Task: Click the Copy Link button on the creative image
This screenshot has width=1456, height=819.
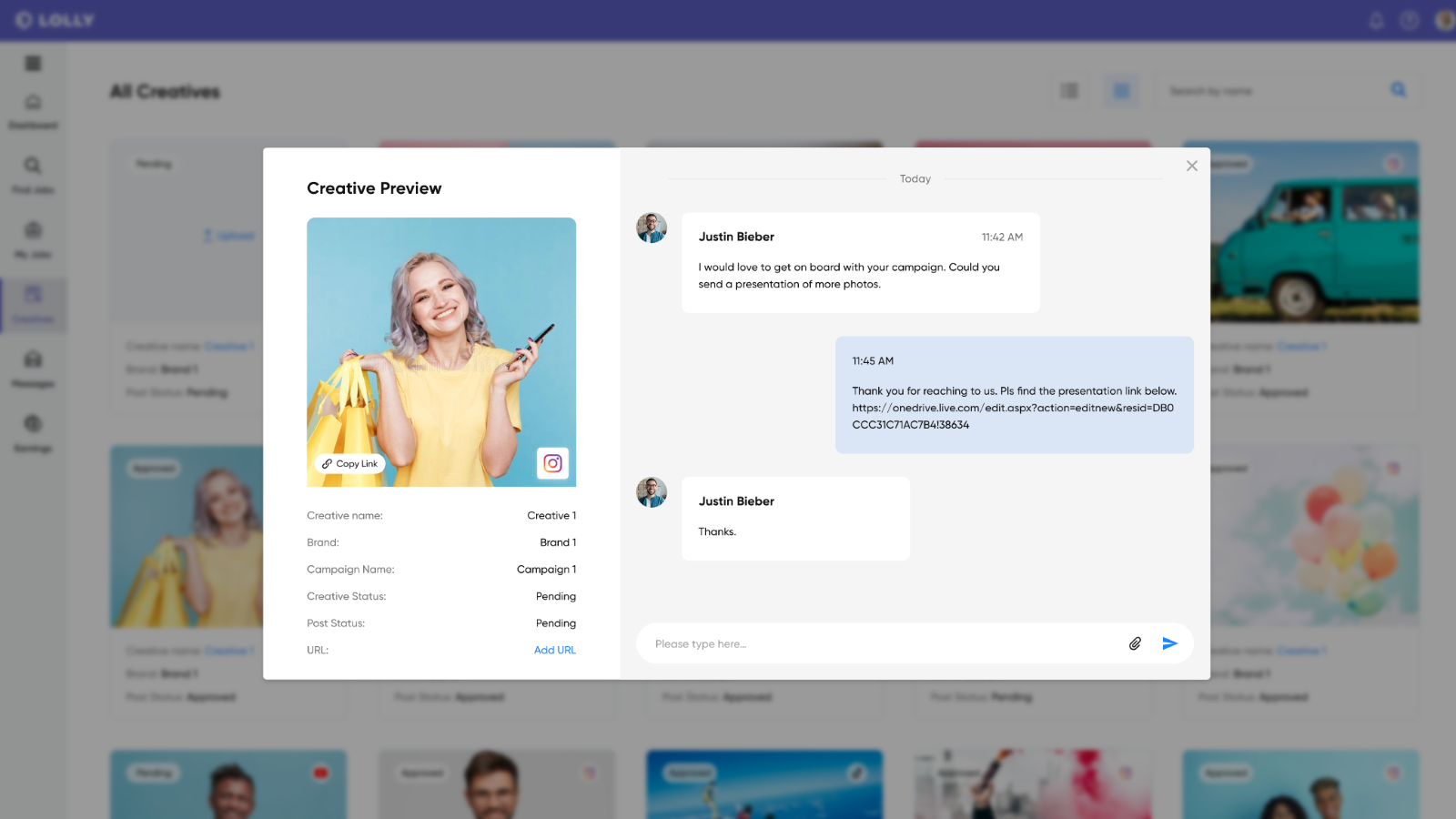Action: tap(350, 463)
